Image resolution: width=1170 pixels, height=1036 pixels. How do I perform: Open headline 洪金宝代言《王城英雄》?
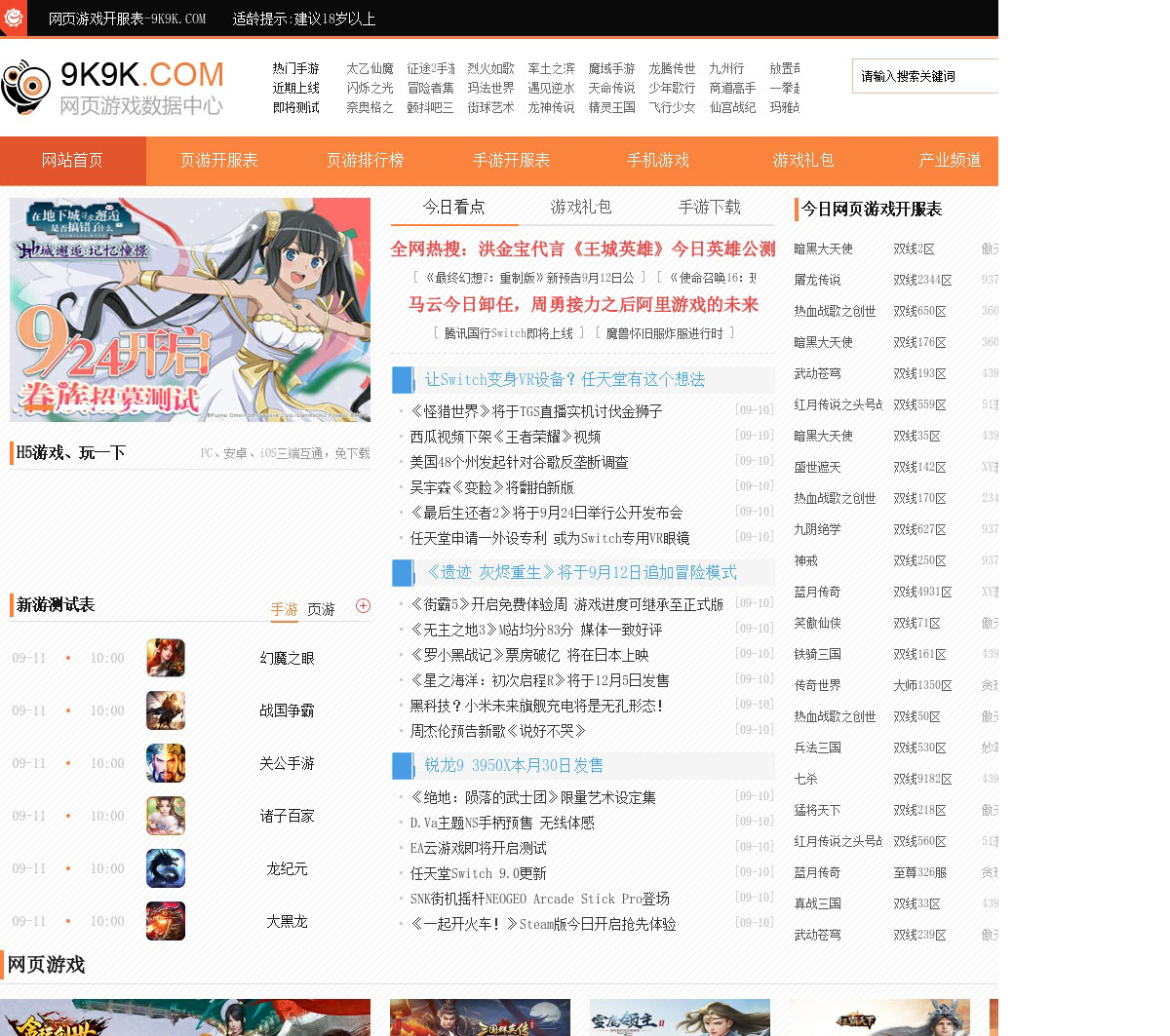(x=583, y=249)
